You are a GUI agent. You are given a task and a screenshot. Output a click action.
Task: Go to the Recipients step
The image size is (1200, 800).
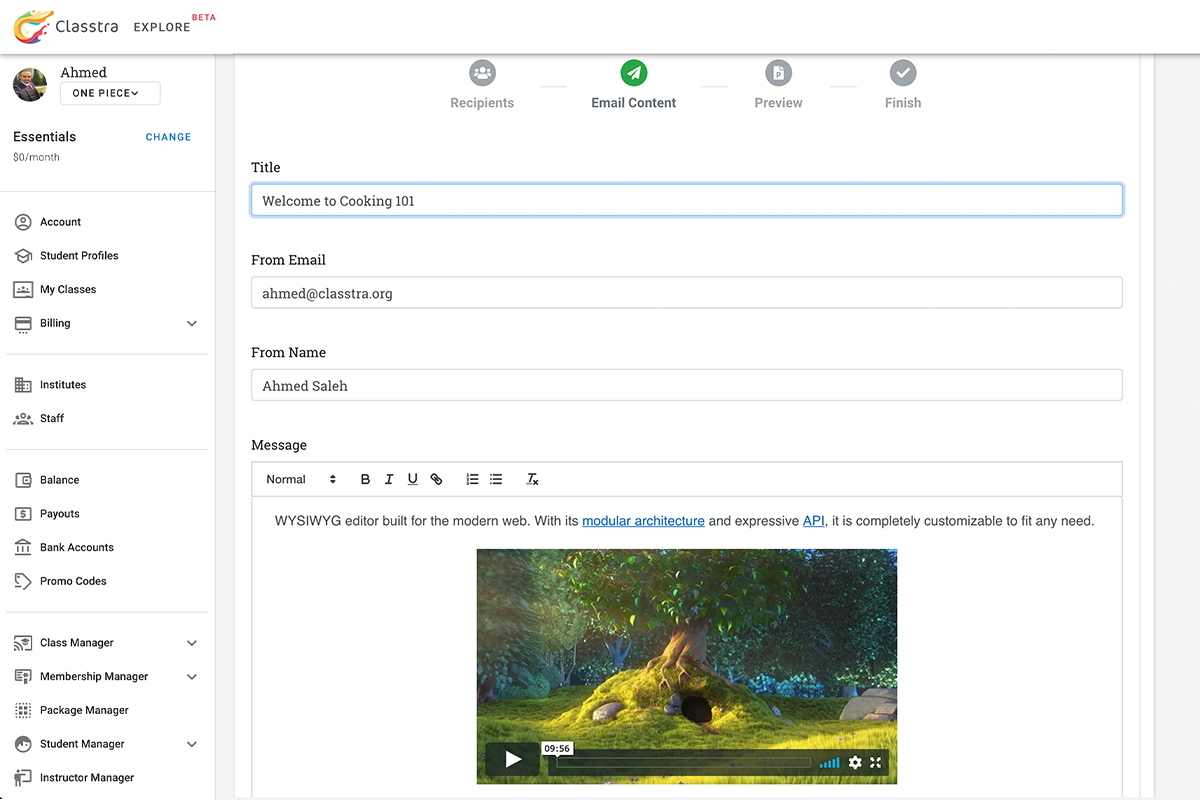[482, 84]
